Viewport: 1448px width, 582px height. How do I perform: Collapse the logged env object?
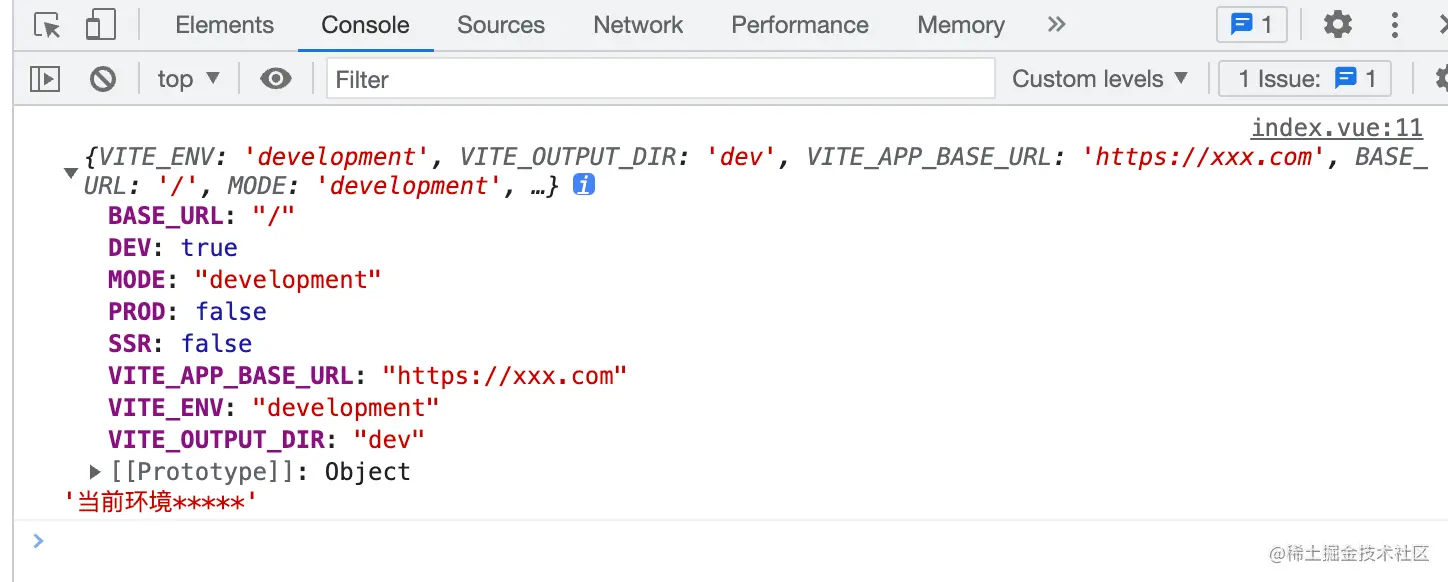[70, 172]
